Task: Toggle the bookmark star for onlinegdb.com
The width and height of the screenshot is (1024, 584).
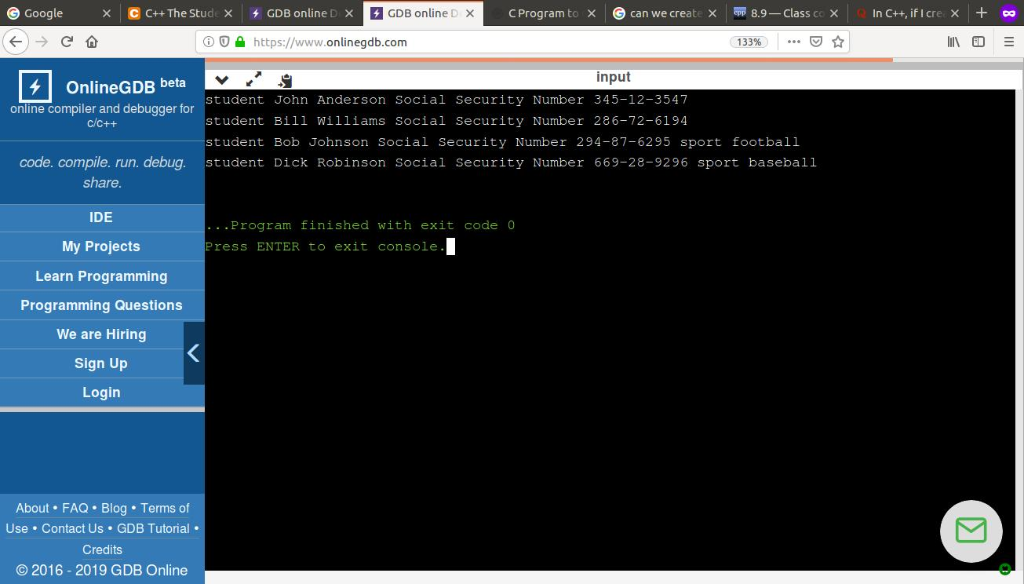Action: (x=838, y=41)
